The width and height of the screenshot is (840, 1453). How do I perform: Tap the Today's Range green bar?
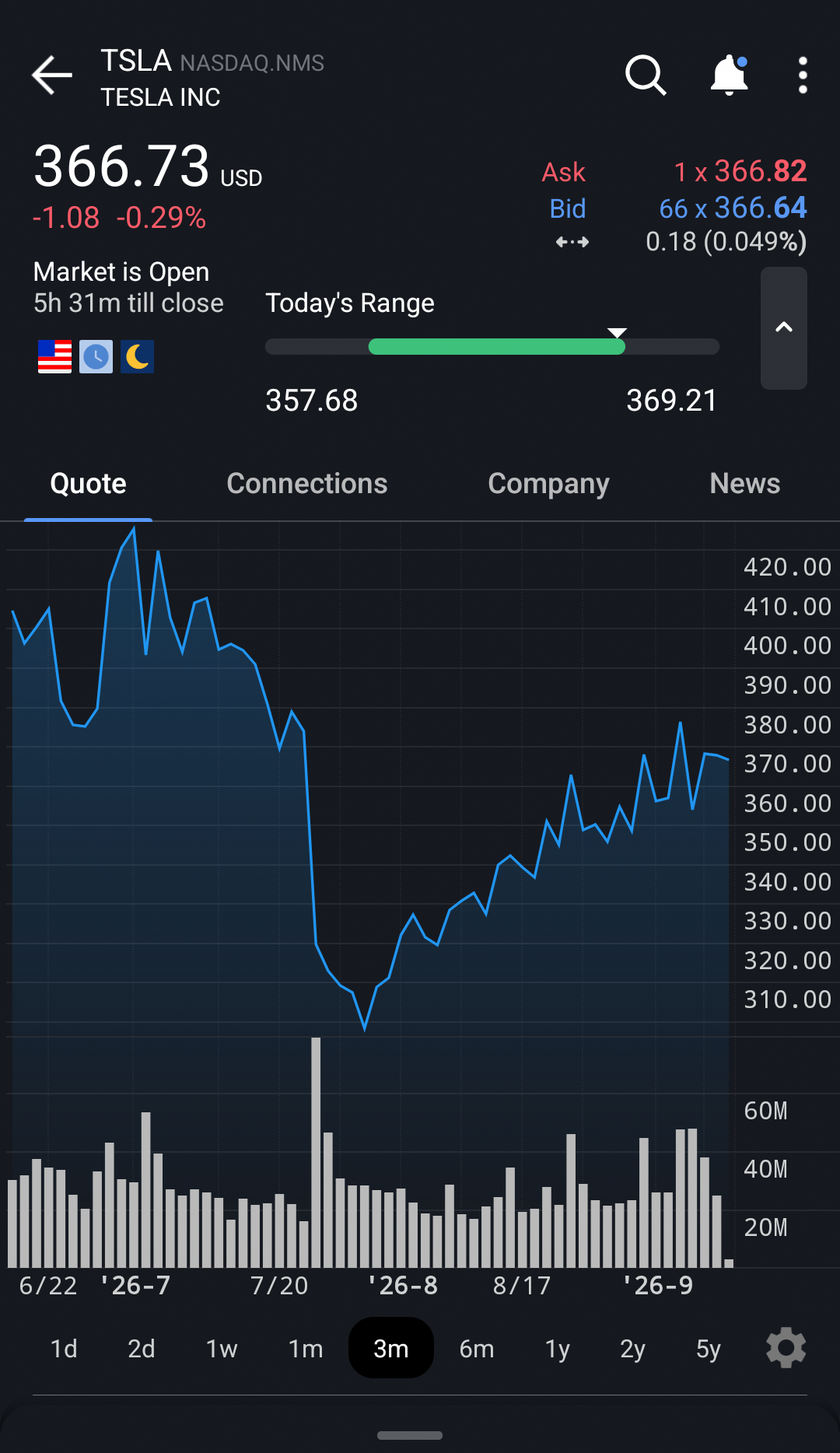click(497, 347)
